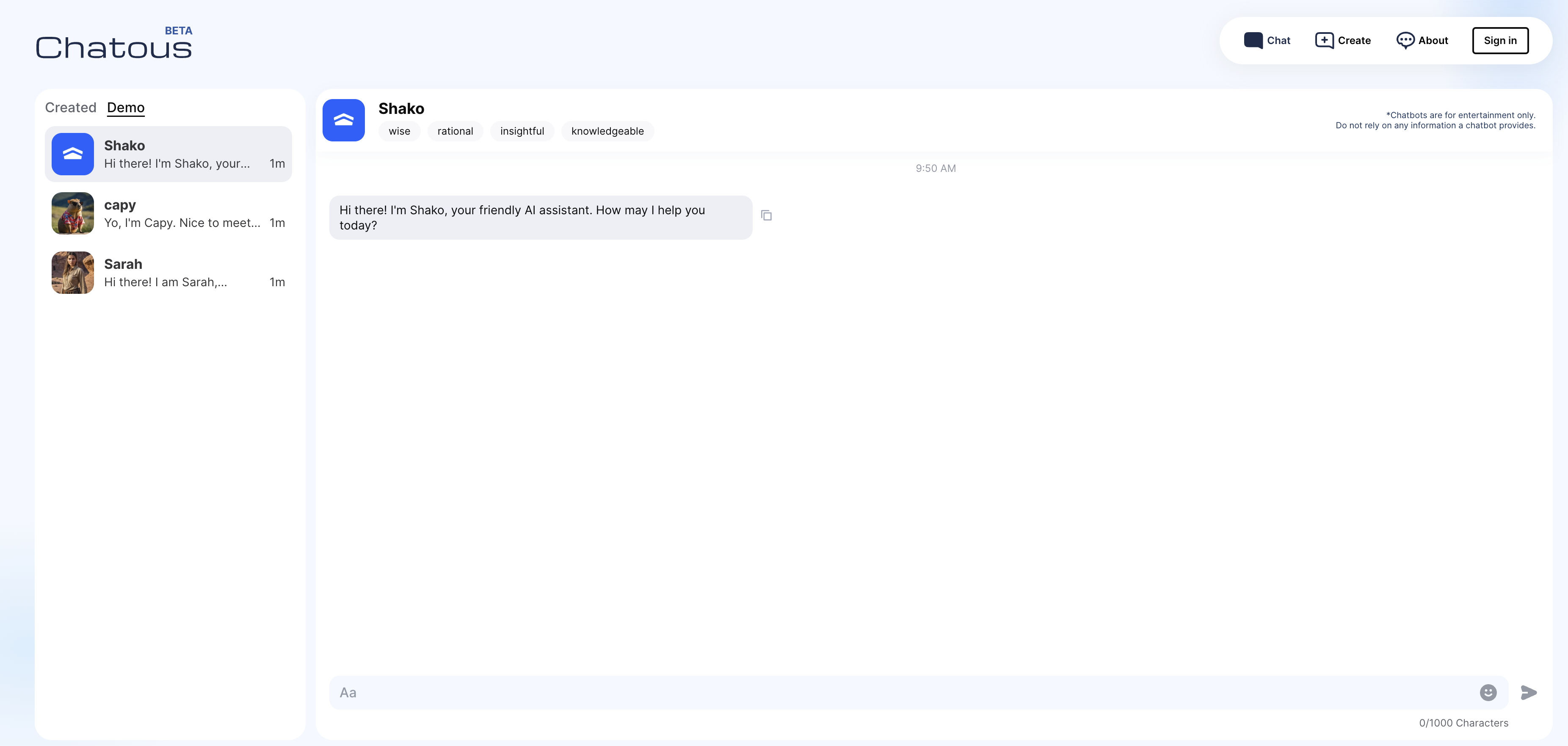The width and height of the screenshot is (1568, 746).
Task: Select the Shako chat in sidebar
Action: point(168,154)
